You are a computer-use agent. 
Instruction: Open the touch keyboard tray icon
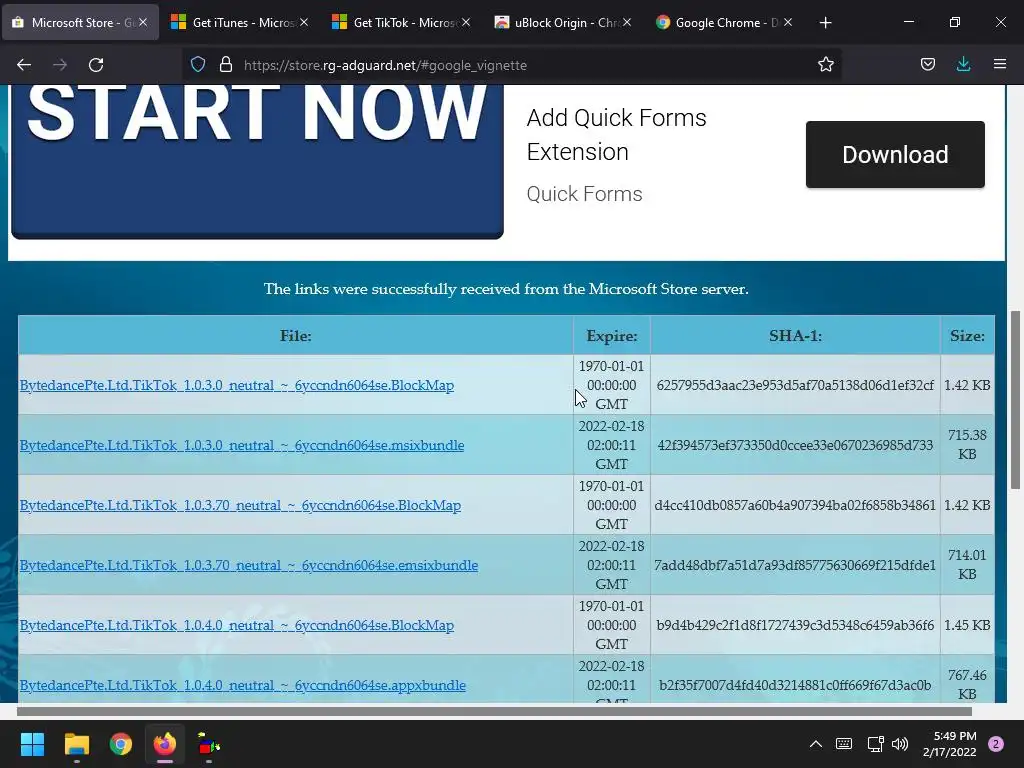pos(844,744)
